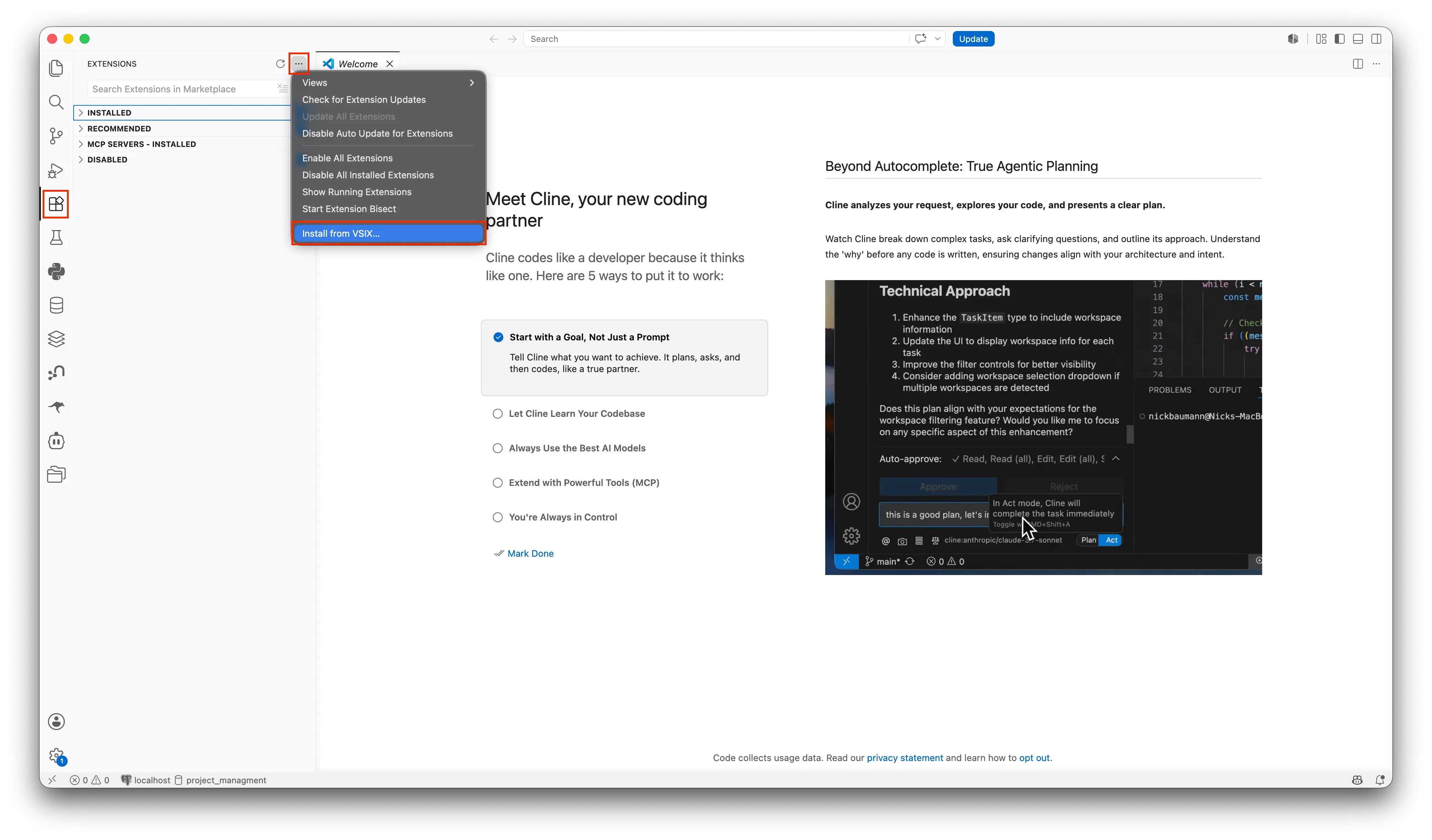The height and width of the screenshot is (840, 1432).
Task: Open the chat dropdown arrow in title bar
Action: click(x=937, y=39)
